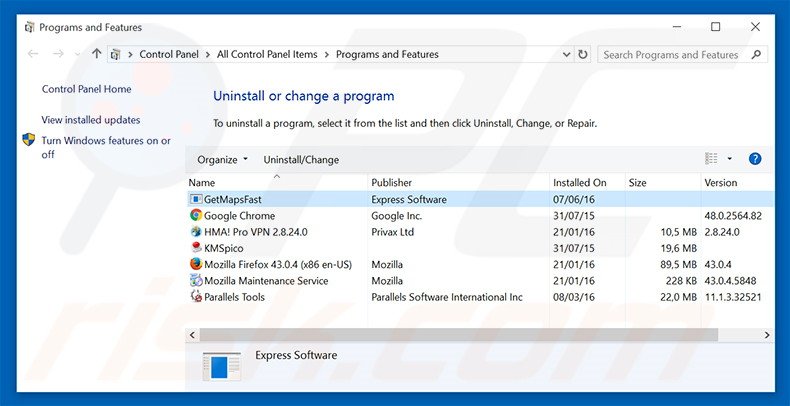Image resolution: width=790 pixels, height=406 pixels.
Task: Click the horizontal scrollbar thumb
Action: click(458, 334)
